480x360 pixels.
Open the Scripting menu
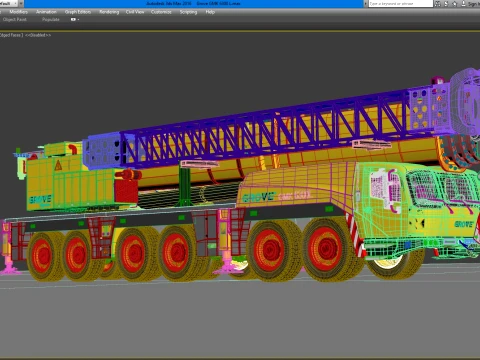(188, 12)
